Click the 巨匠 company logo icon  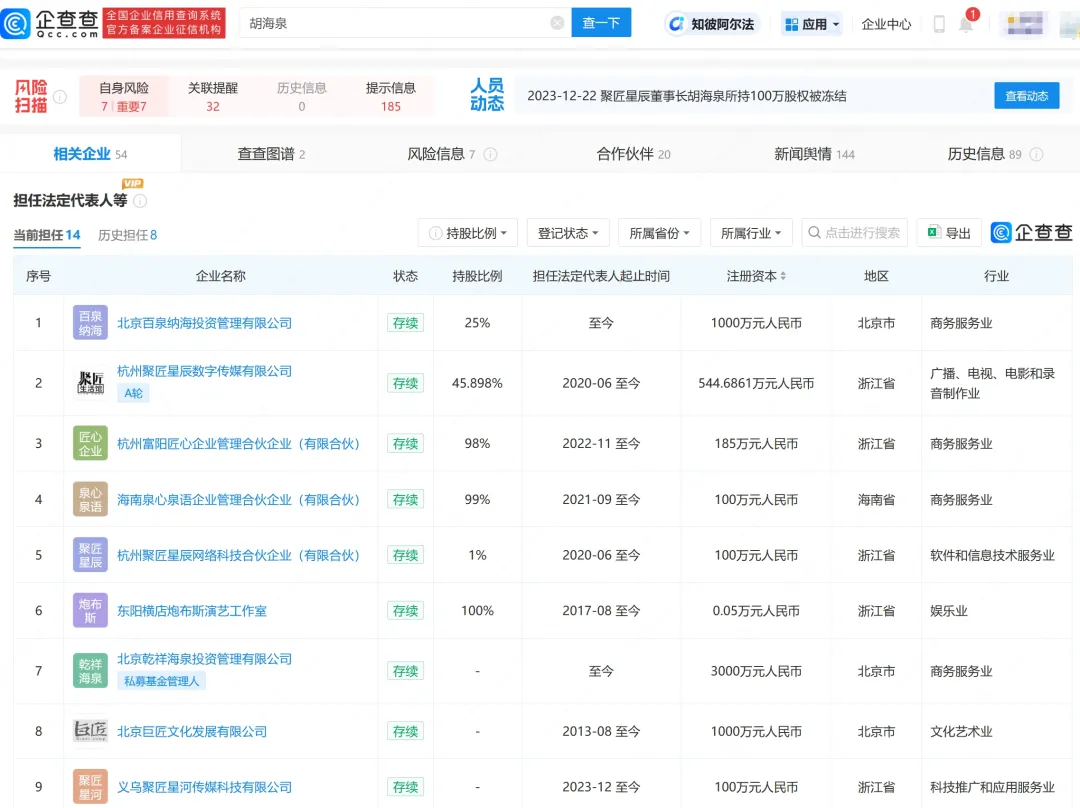[x=90, y=731]
